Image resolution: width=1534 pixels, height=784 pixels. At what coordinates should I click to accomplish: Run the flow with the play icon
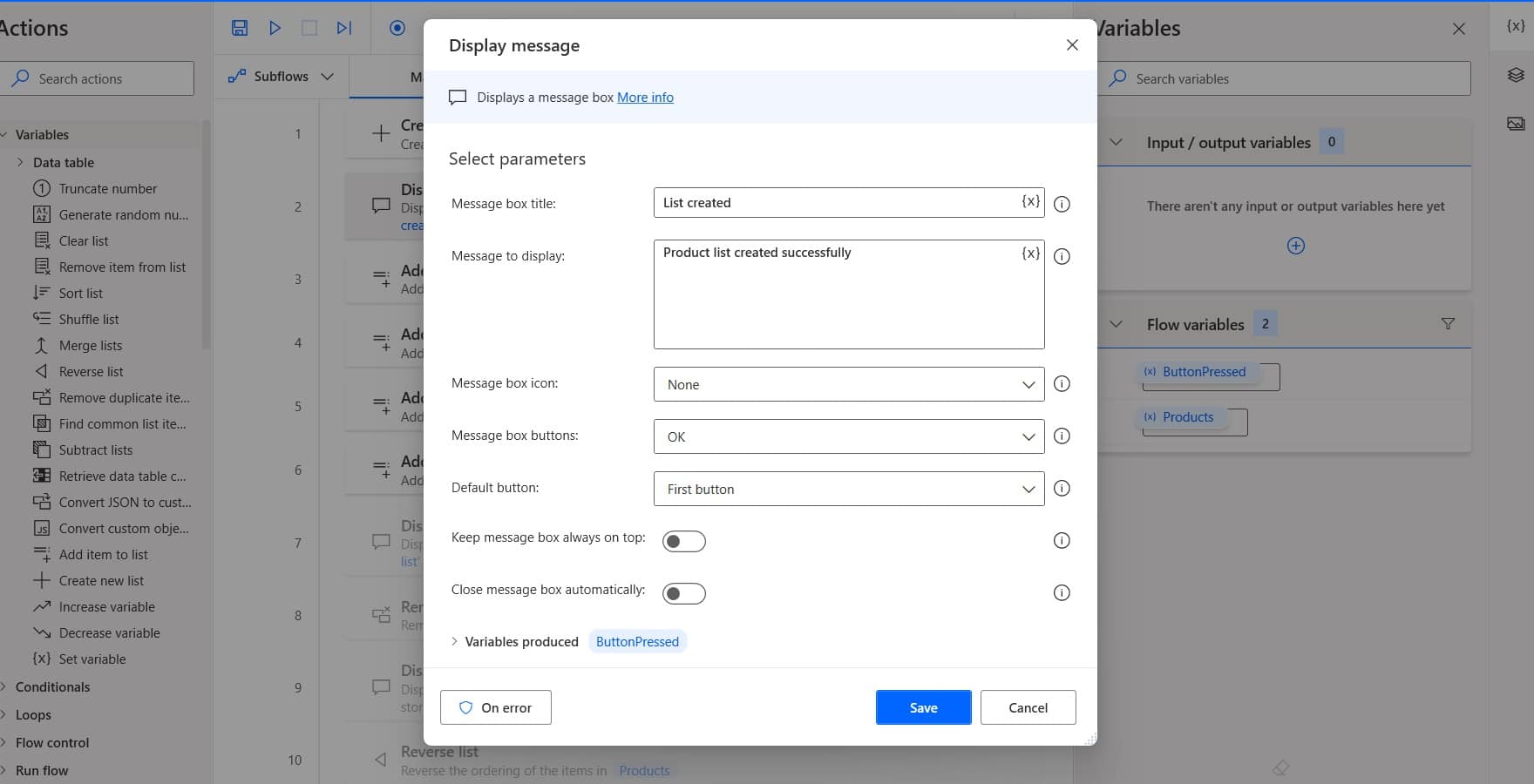[x=275, y=27]
